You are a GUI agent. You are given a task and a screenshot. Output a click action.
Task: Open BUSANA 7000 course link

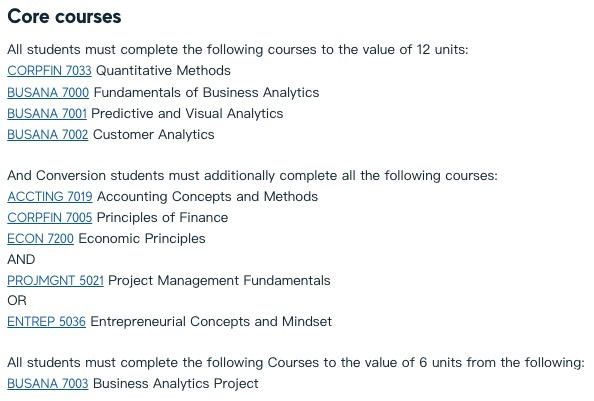(x=48, y=92)
